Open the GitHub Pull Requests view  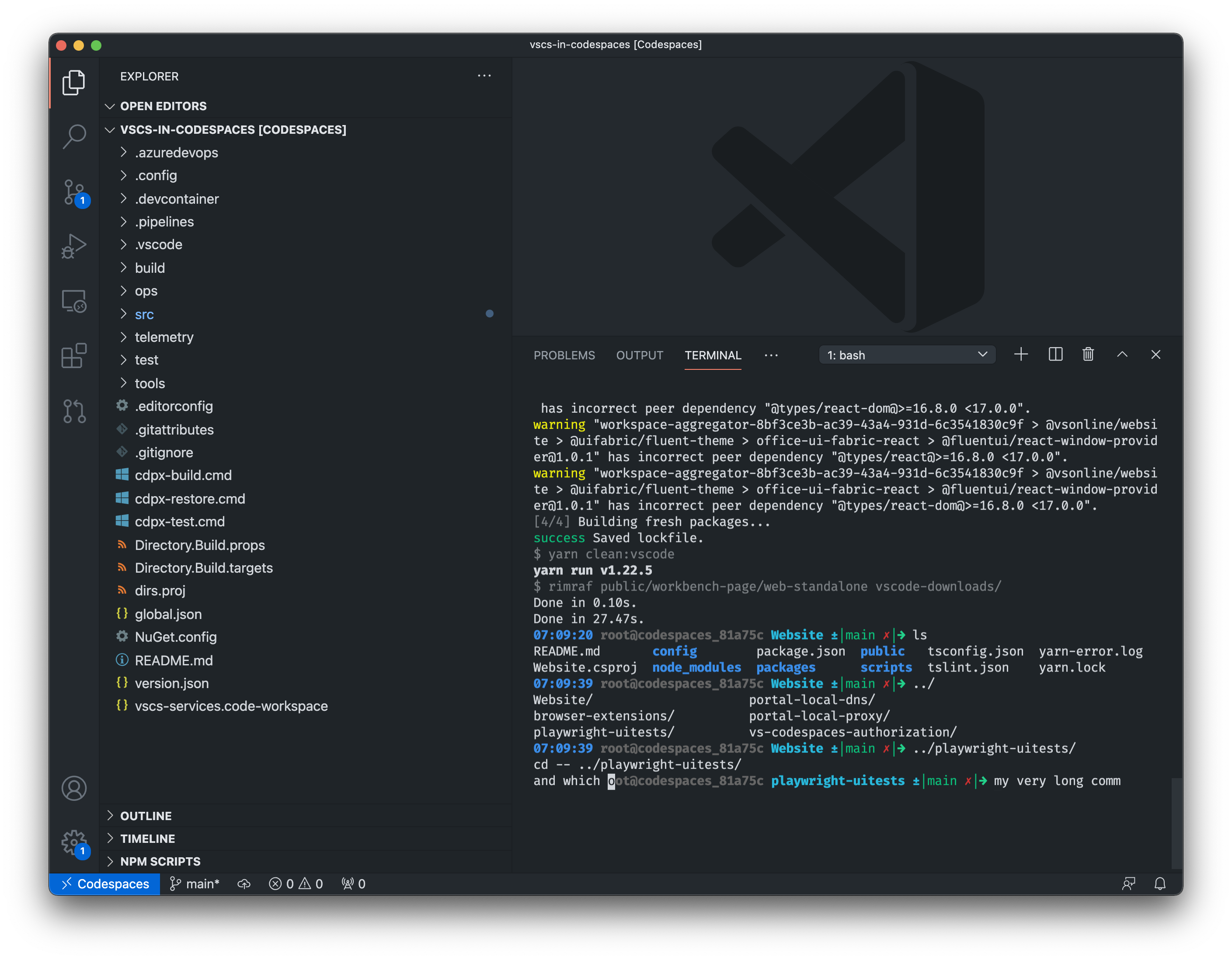pyautogui.click(x=74, y=411)
